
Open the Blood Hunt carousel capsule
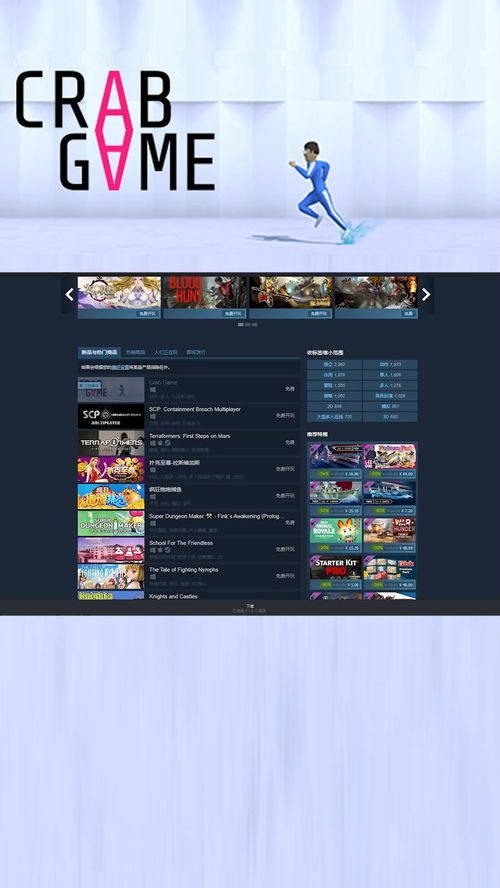click(204, 297)
